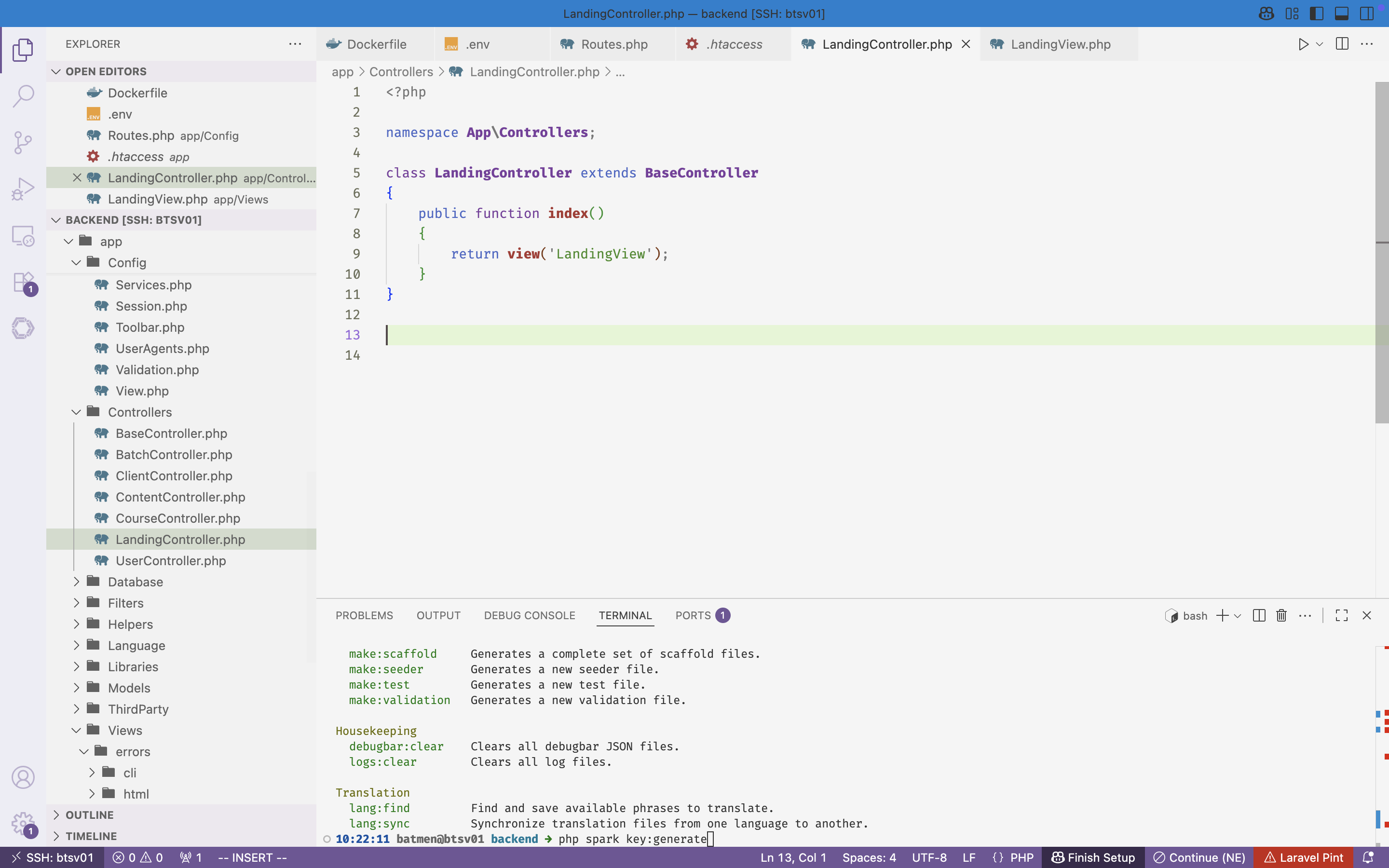
Task: Open the new terminal launch profile dropdown
Action: coord(1238,615)
